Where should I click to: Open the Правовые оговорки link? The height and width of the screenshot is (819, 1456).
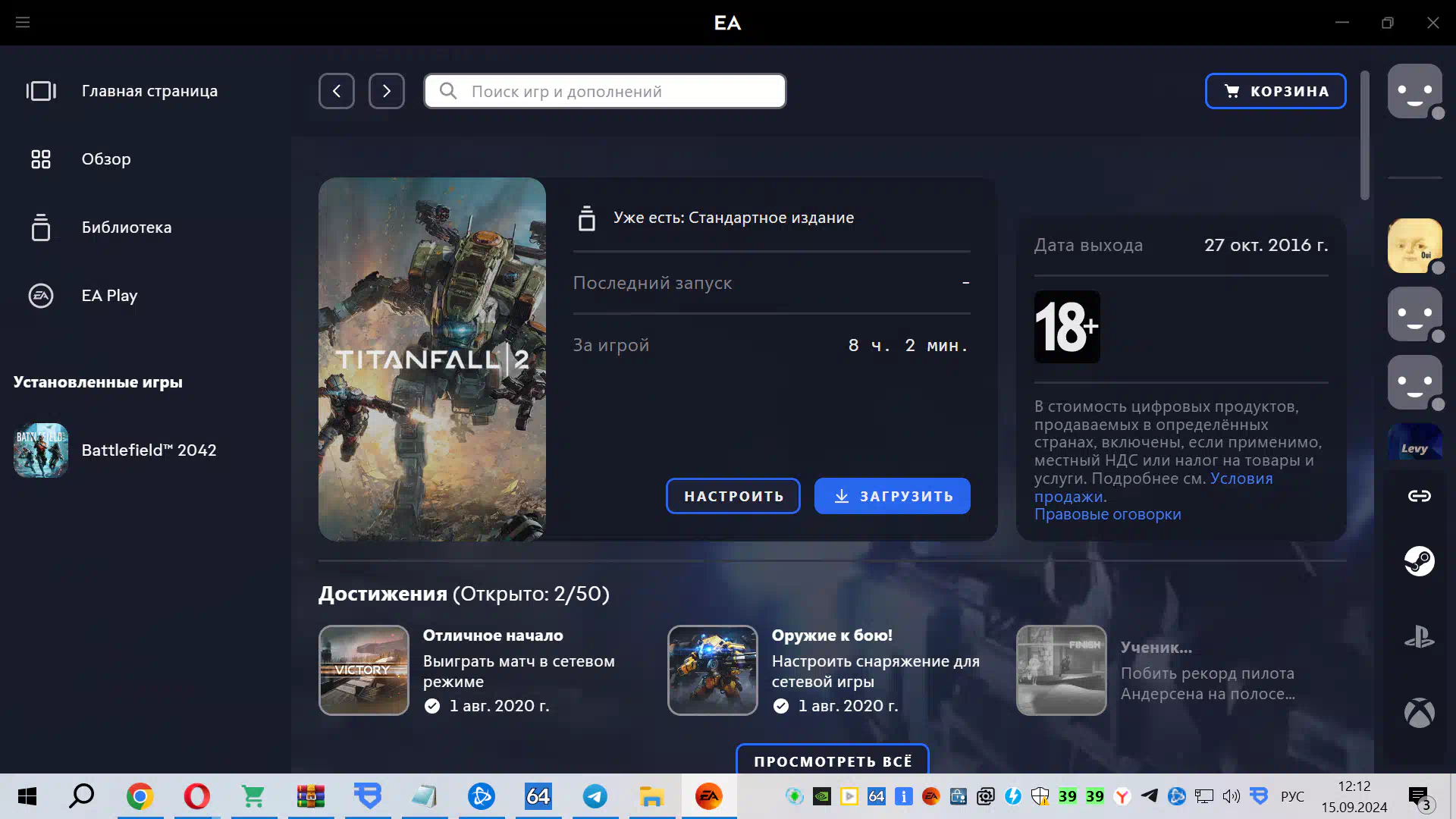1108,514
